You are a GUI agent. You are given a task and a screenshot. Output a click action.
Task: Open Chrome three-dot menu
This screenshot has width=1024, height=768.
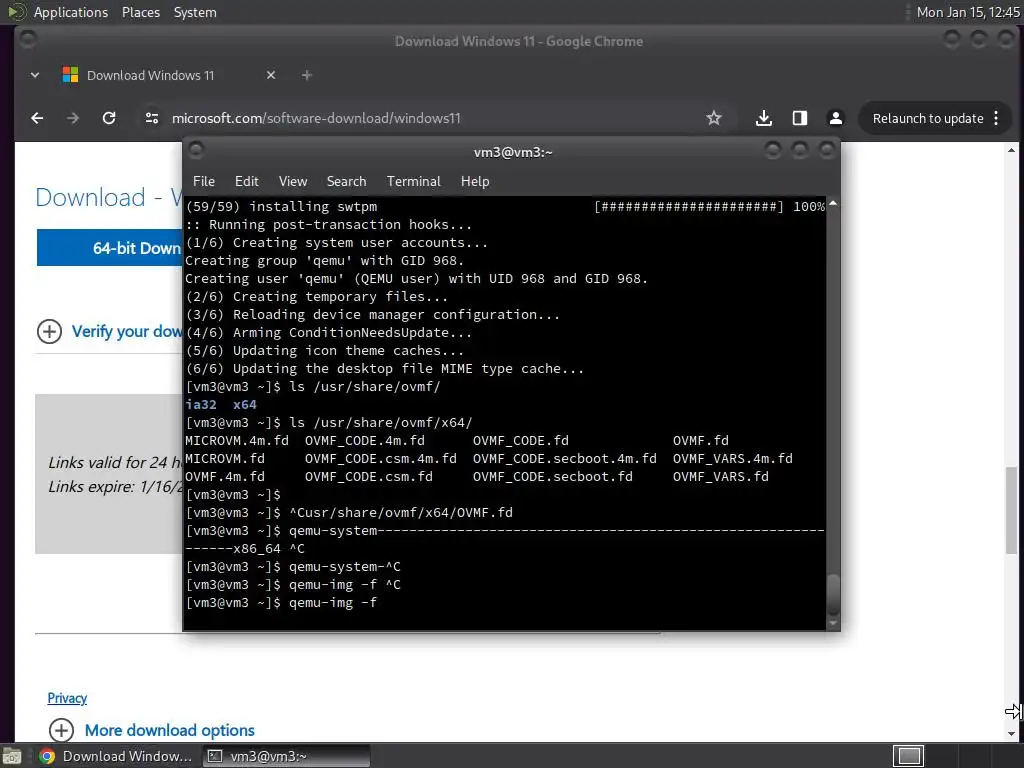pyautogui.click(x=996, y=118)
